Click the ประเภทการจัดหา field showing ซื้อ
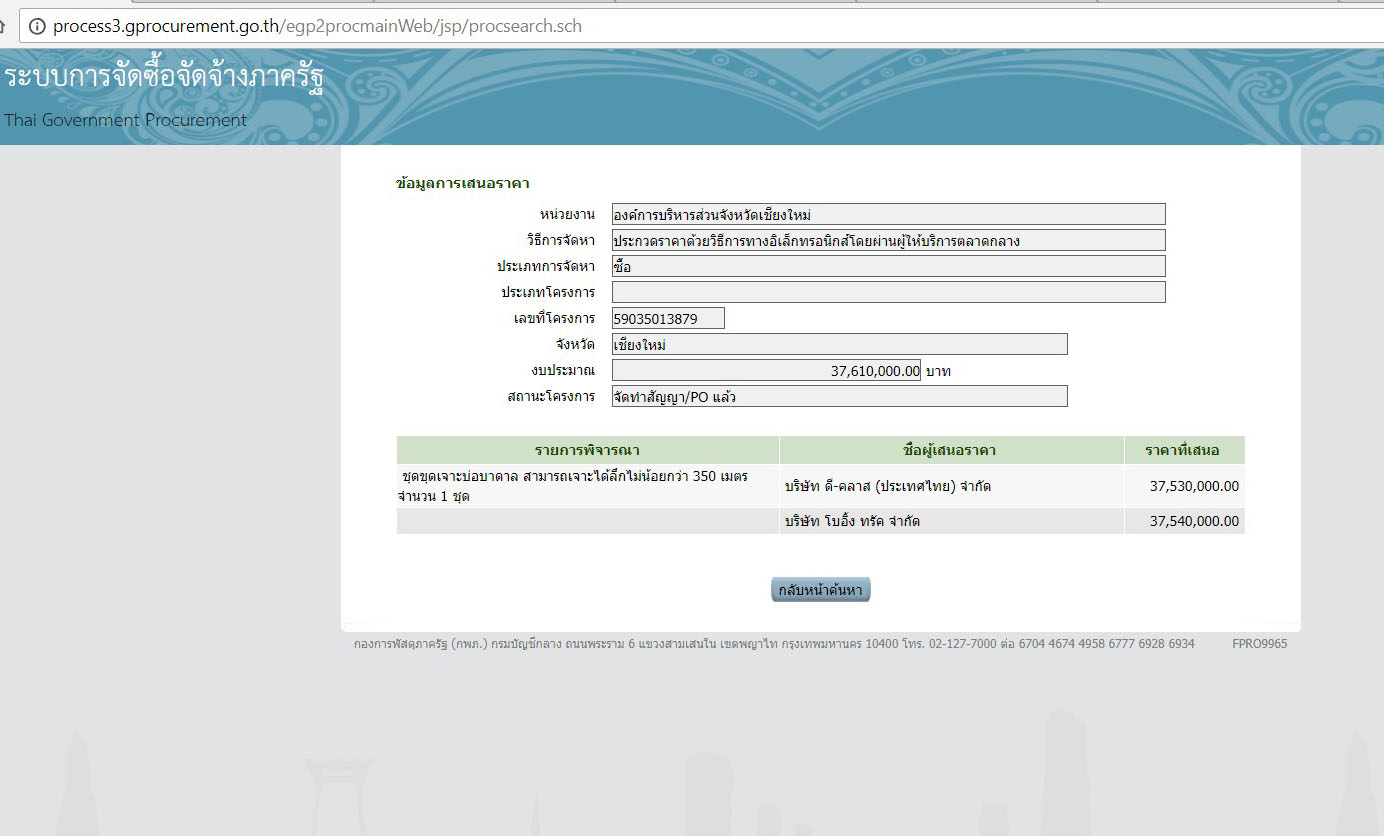Viewport: 1384px width, 836px height. [x=888, y=266]
